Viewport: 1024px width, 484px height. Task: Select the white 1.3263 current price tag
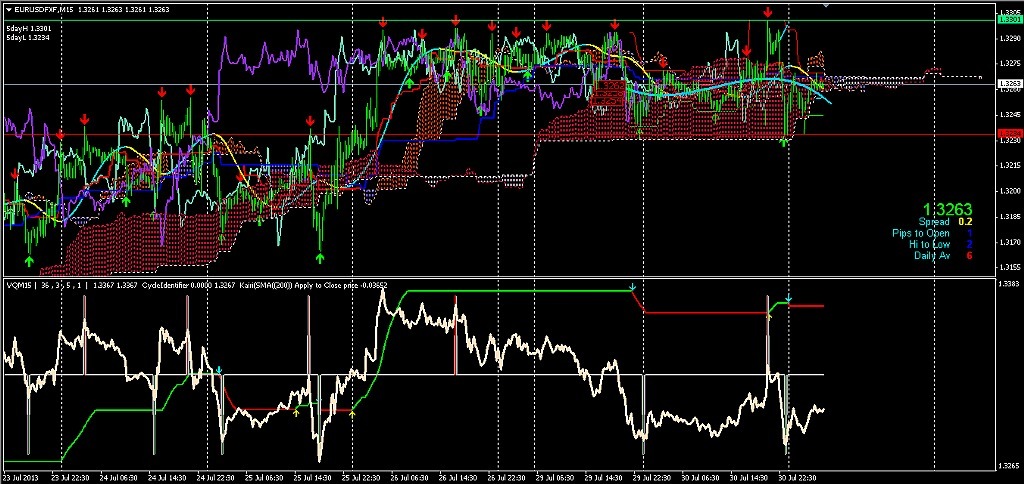pos(1009,84)
